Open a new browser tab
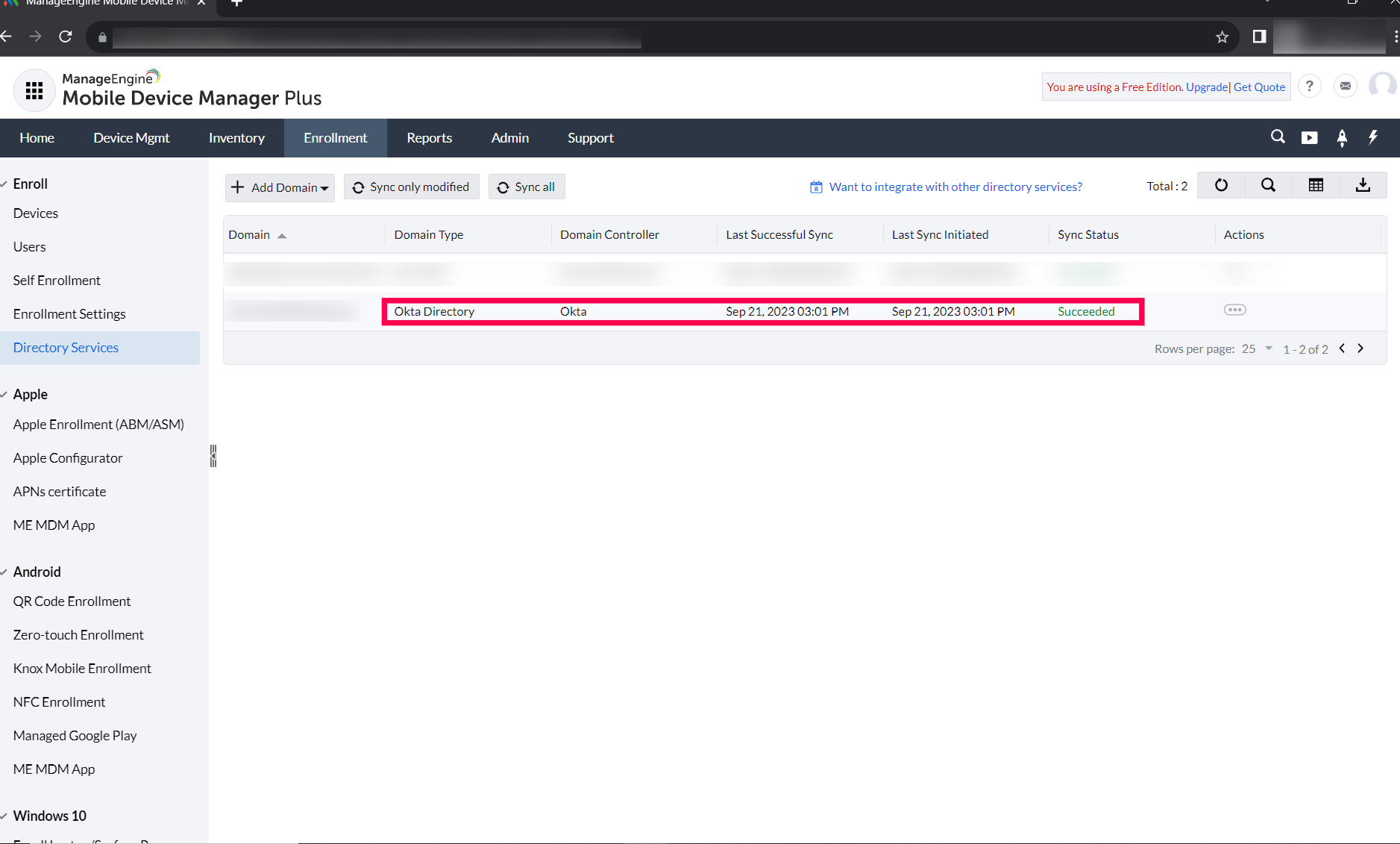The image size is (1400, 844). 236,4
